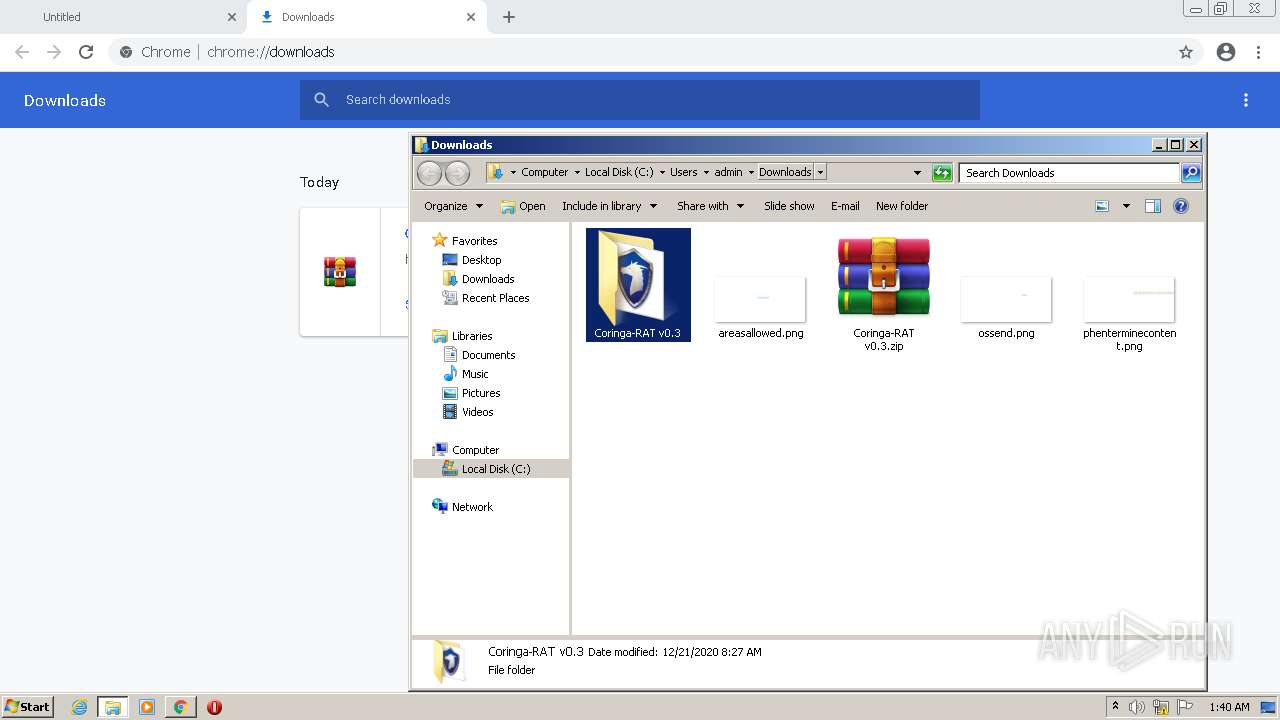Click the admin breadcrumb segment
1280x720 pixels.
[728, 172]
